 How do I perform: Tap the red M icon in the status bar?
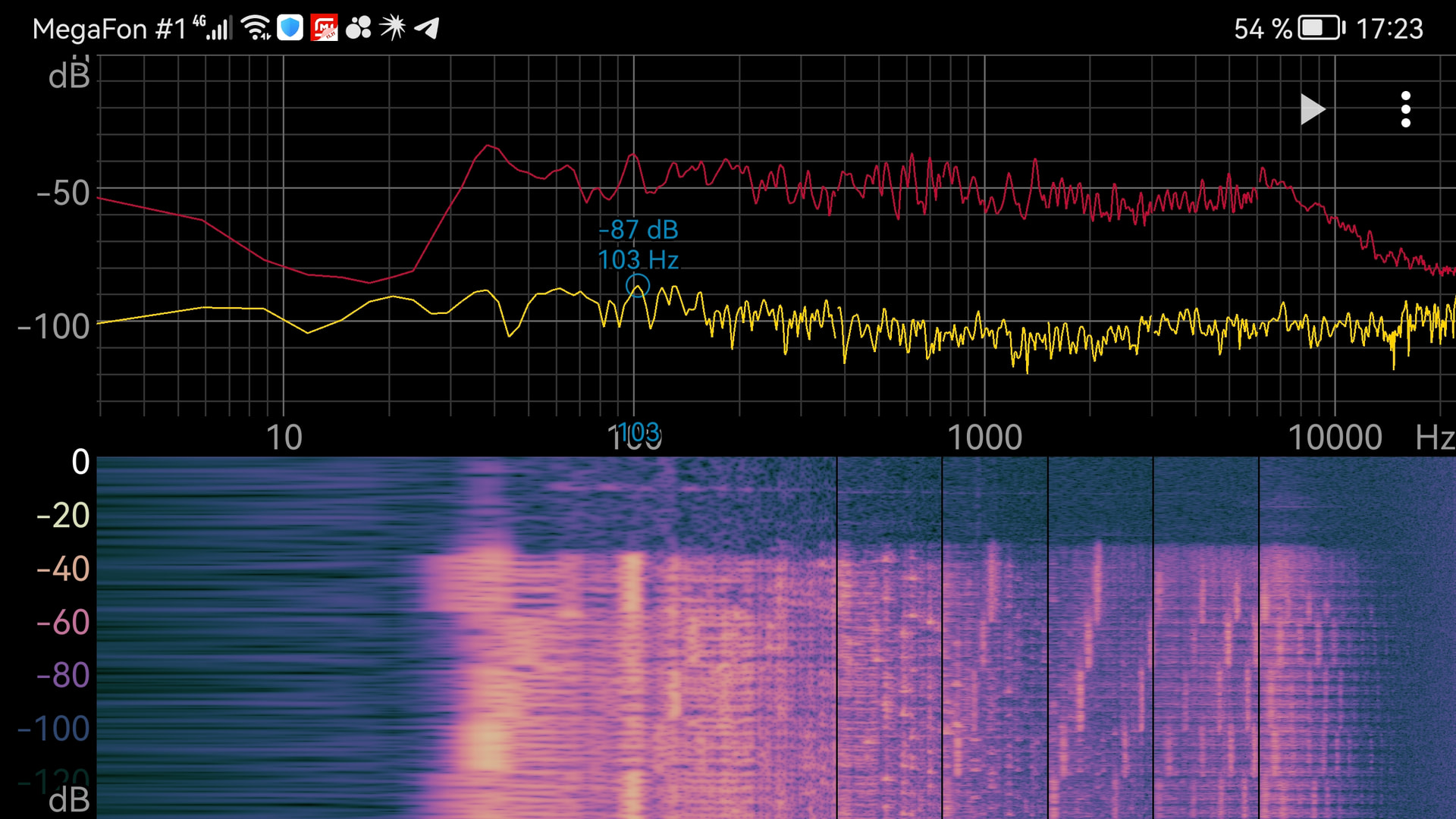[x=324, y=29]
